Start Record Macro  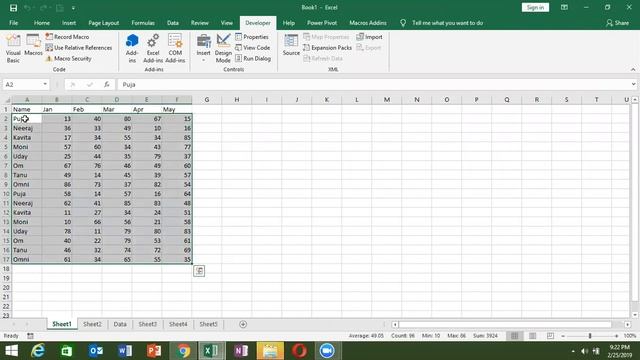click(x=67, y=37)
